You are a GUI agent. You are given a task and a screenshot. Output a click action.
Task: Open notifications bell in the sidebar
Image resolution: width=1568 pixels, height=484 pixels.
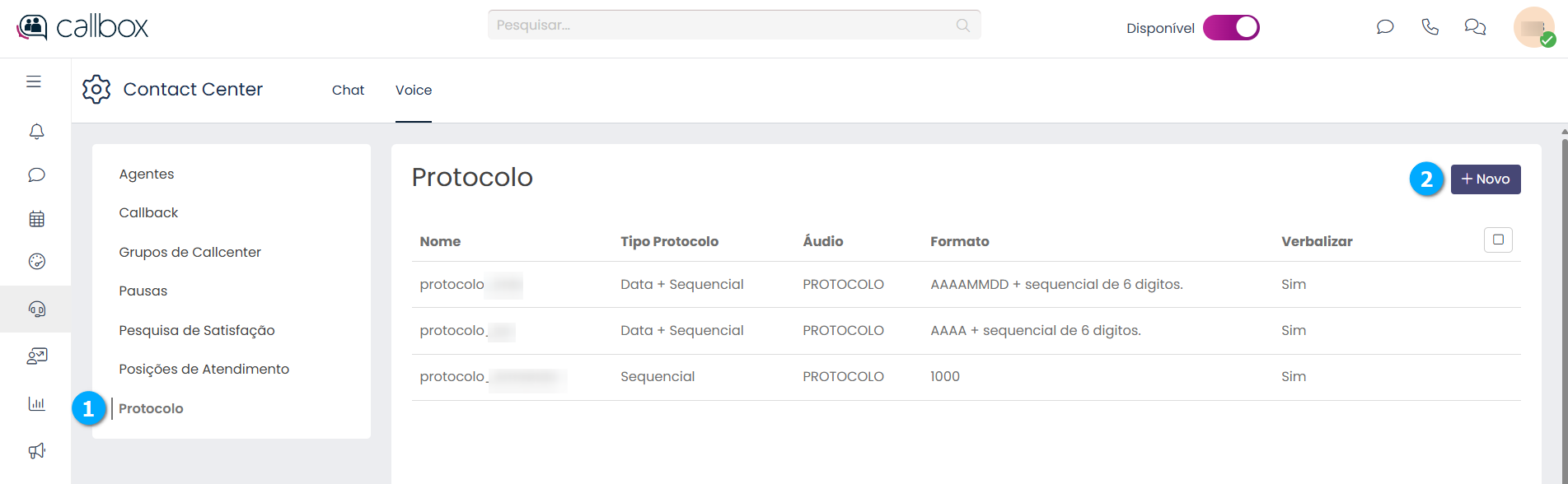pos(36,132)
